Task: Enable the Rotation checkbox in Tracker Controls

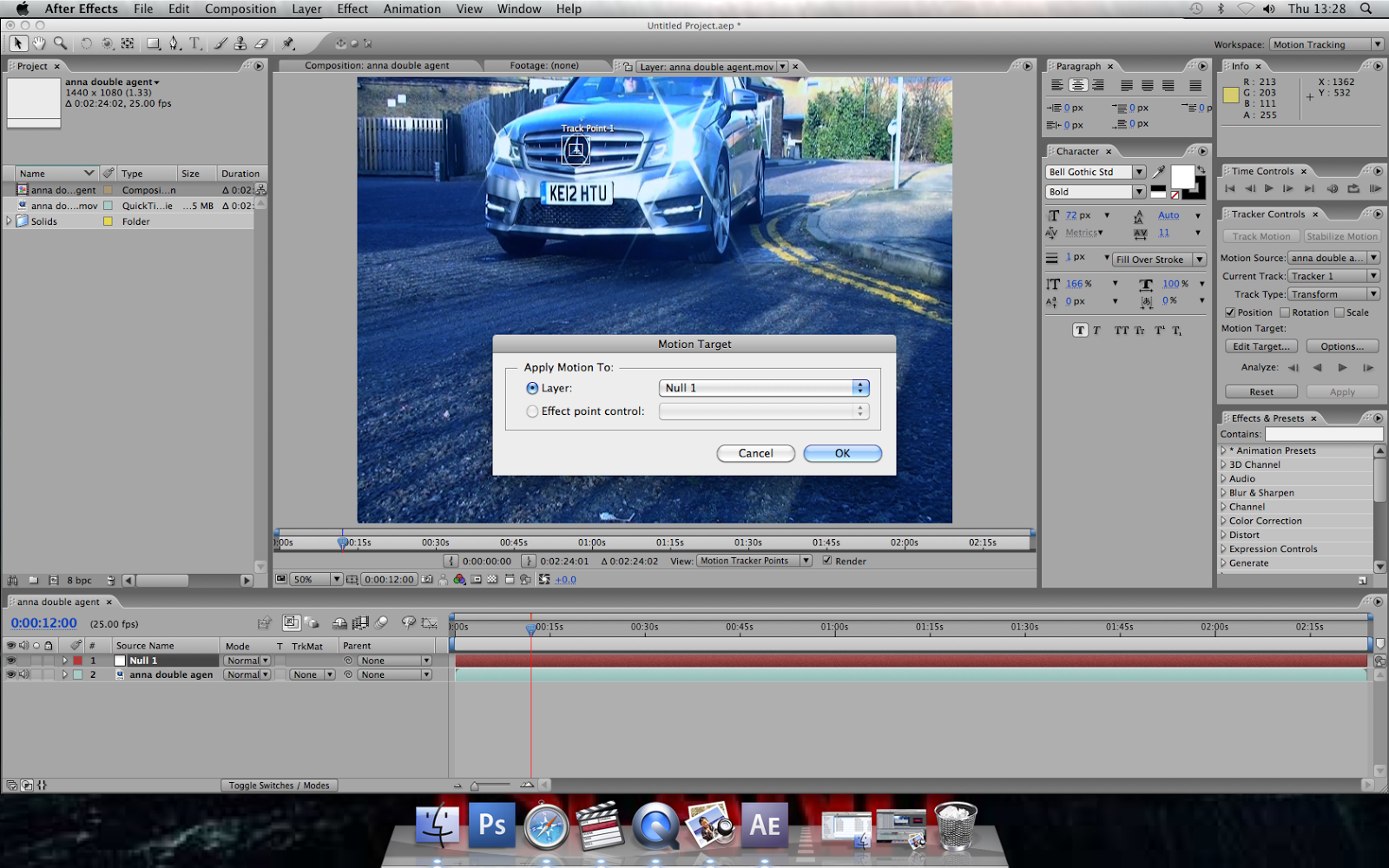Action: [x=1285, y=312]
